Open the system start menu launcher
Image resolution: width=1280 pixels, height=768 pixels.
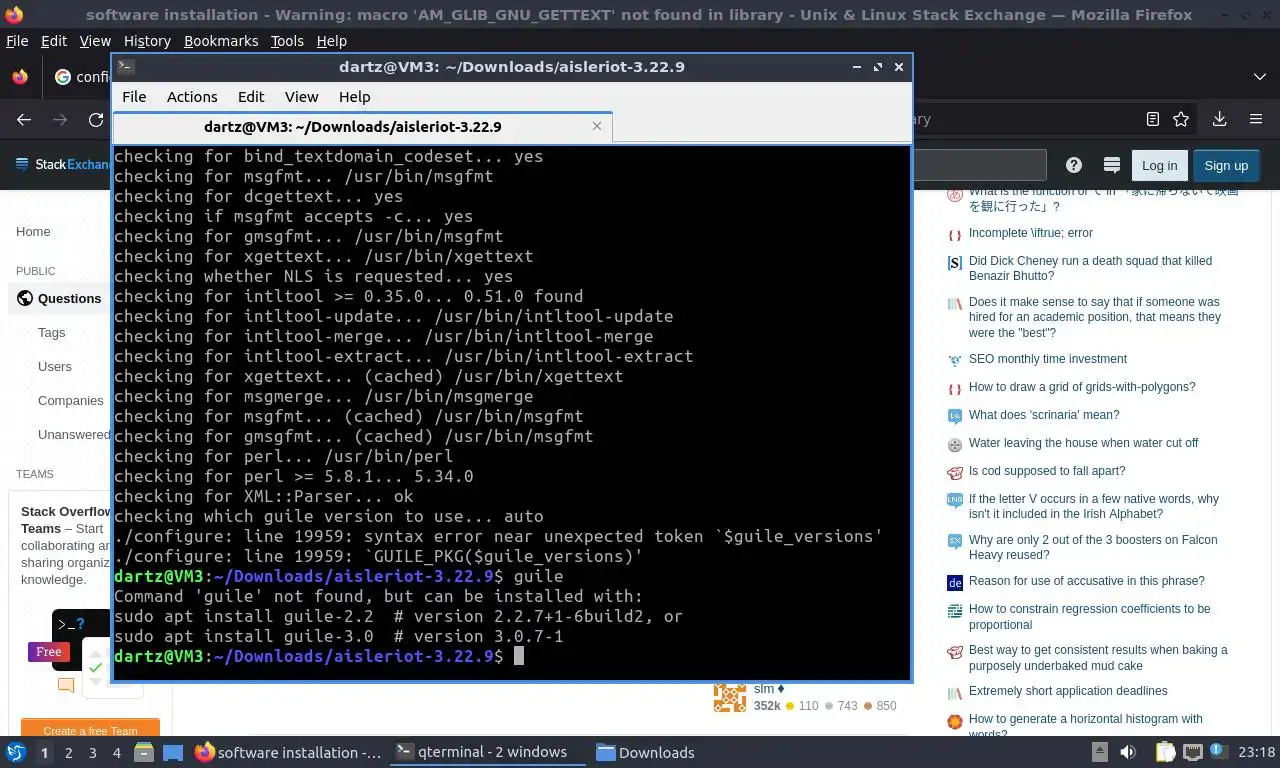click(16, 752)
